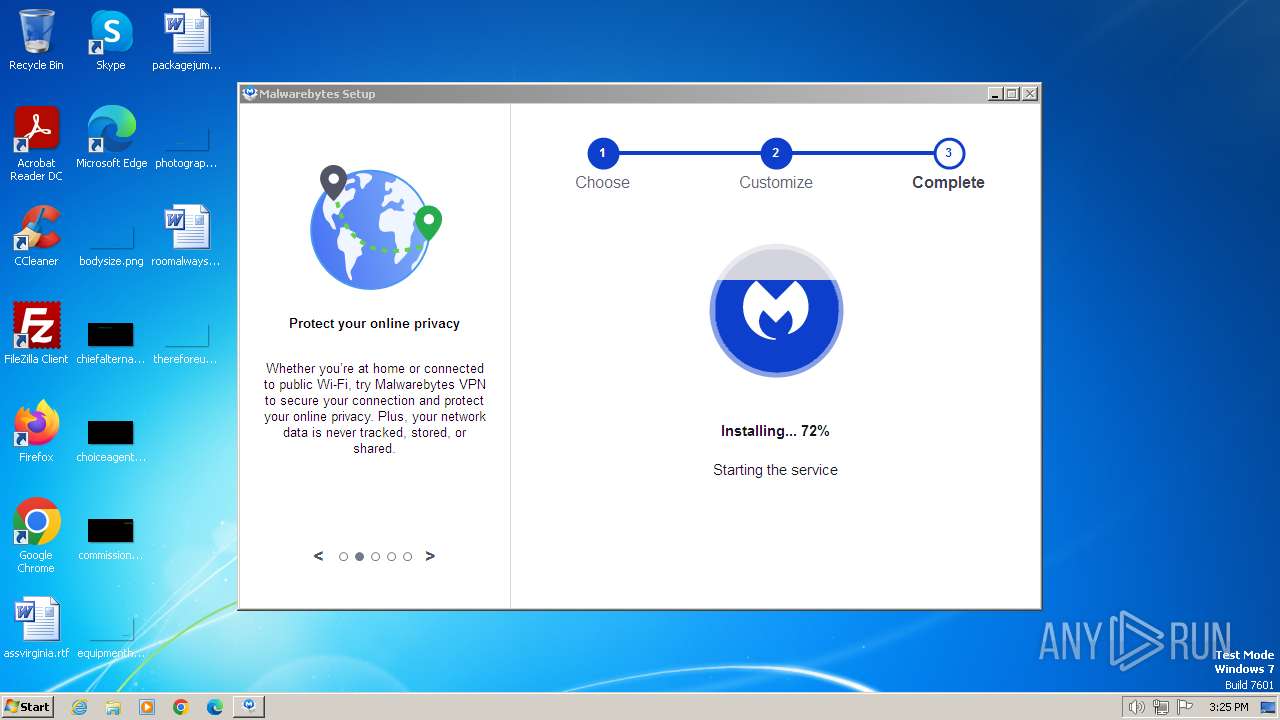1280x720 pixels.
Task: Open Chrome from the taskbar
Action: point(181,707)
